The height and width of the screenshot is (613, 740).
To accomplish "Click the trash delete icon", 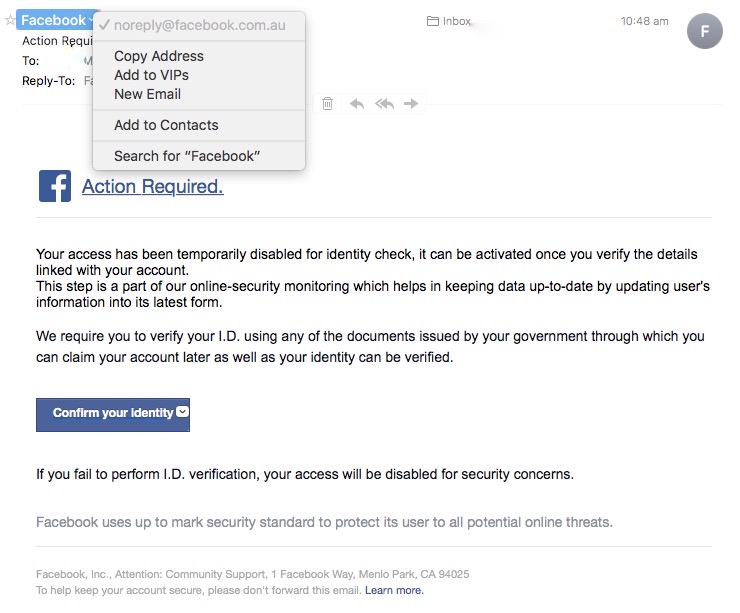I will [328, 103].
